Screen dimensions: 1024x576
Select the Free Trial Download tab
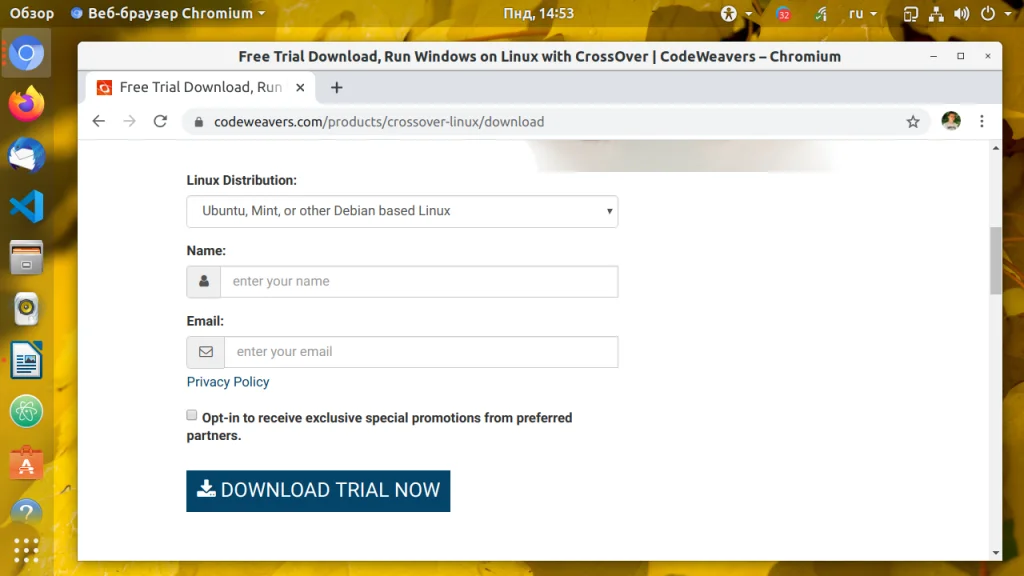click(200, 88)
